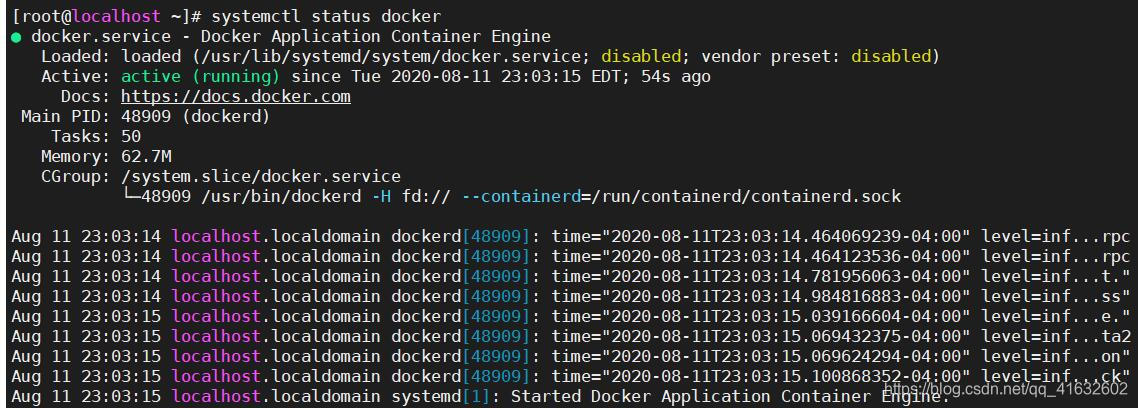Image resolution: width=1138 pixels, height=408 pixels.
Task: Click 'level=inf...ss"' truncated log ending
Action: (x=1056, y=296)
